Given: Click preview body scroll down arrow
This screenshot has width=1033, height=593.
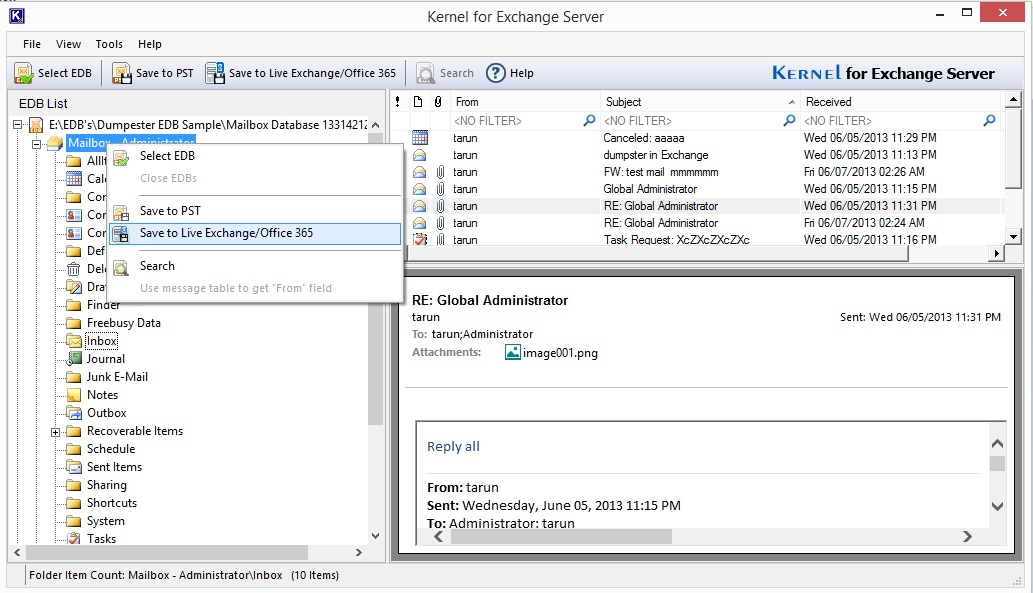Looking at the screenshot, I should [x=997, y=506].
